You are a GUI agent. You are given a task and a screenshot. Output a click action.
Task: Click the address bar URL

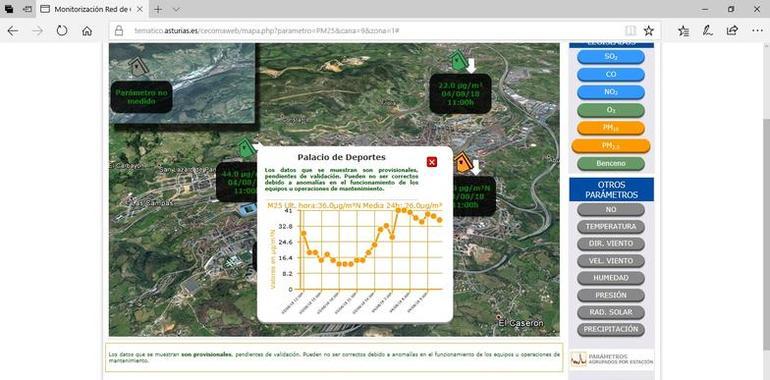pyautogui.click(x=267, y=31)
